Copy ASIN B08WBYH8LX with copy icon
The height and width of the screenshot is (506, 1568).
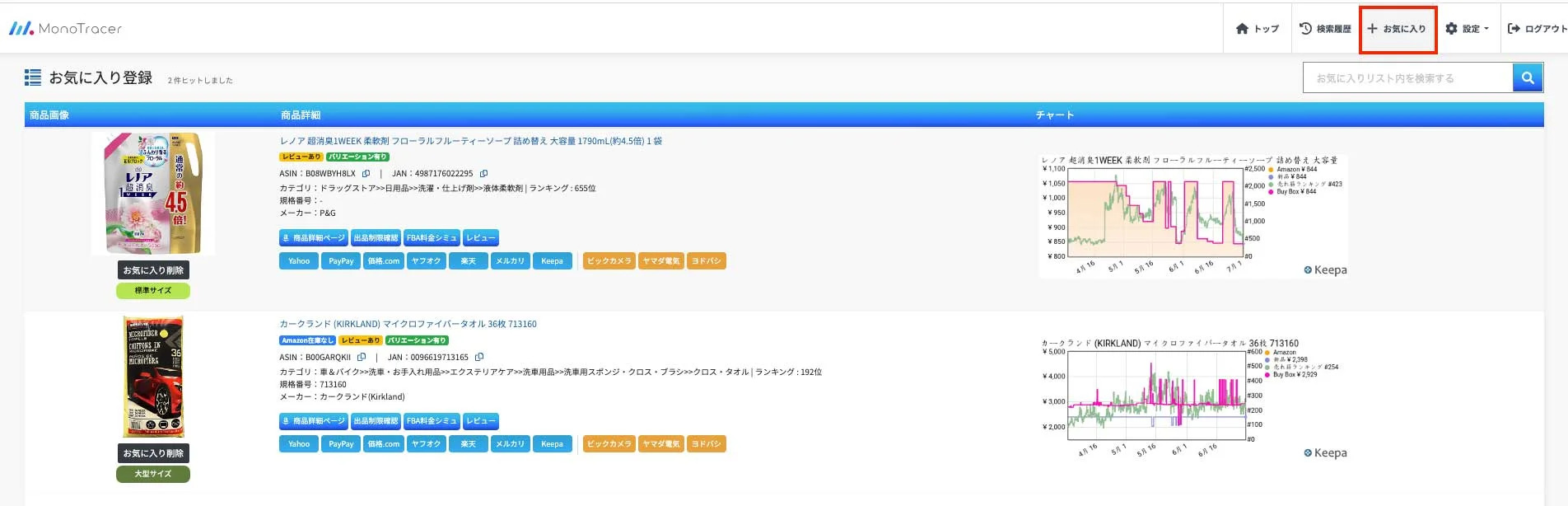(366, 174)
